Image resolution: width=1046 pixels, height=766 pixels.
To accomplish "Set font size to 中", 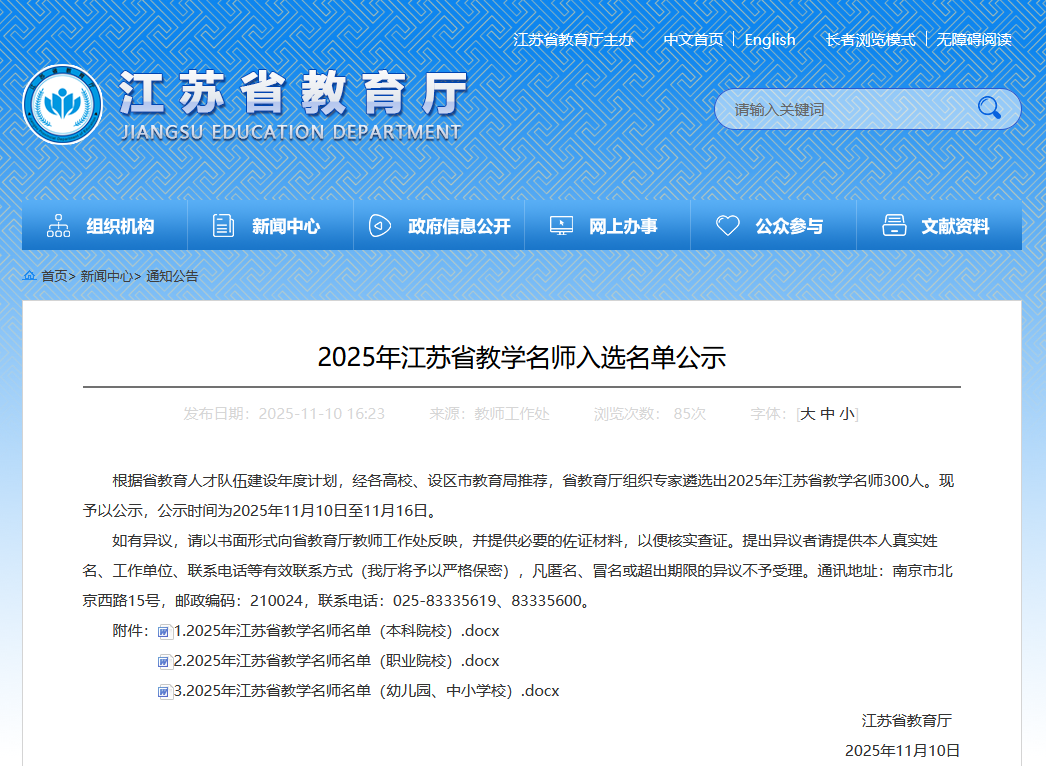I will click(827, 414).
